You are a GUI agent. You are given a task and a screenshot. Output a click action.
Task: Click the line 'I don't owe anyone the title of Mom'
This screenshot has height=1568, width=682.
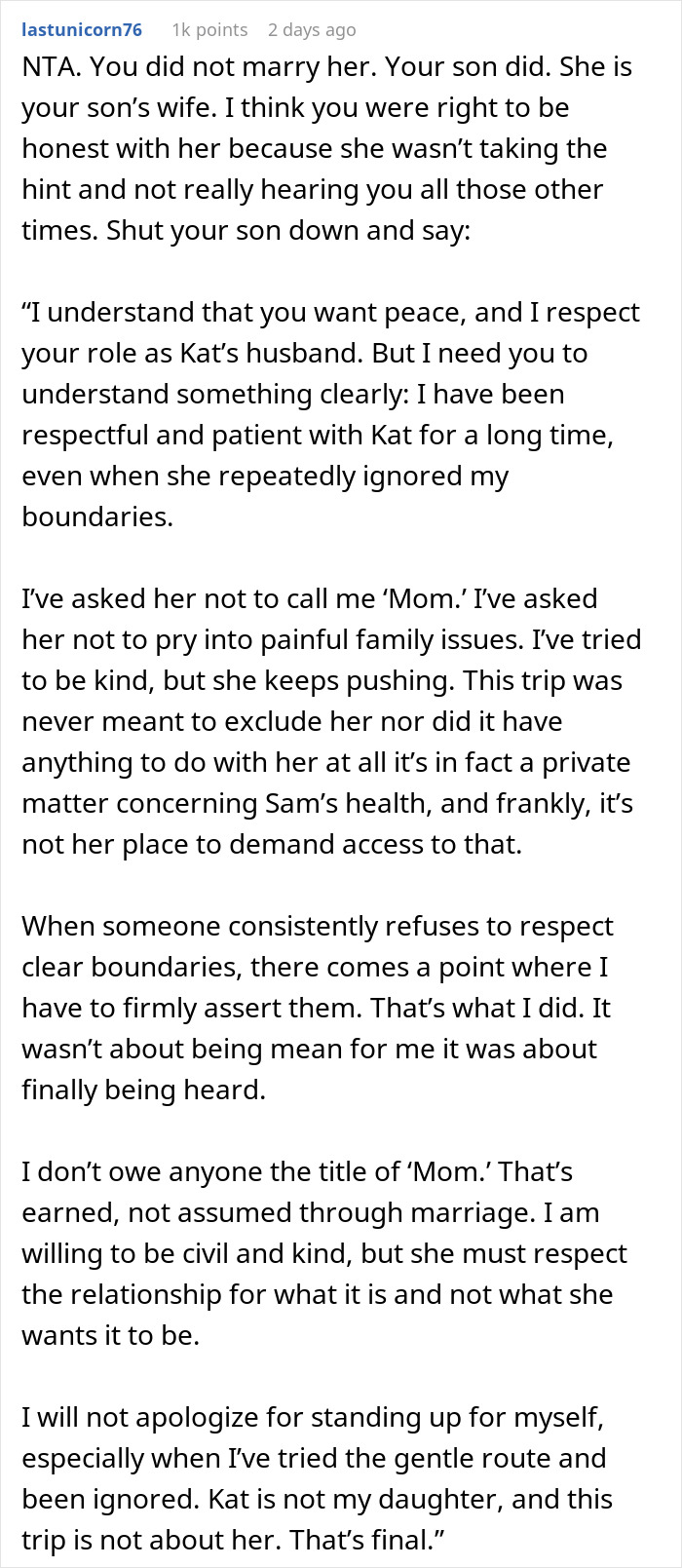[297, 1172]
